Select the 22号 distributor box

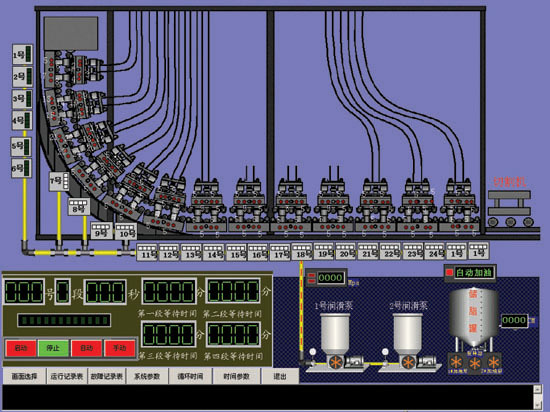click(390, 251)
